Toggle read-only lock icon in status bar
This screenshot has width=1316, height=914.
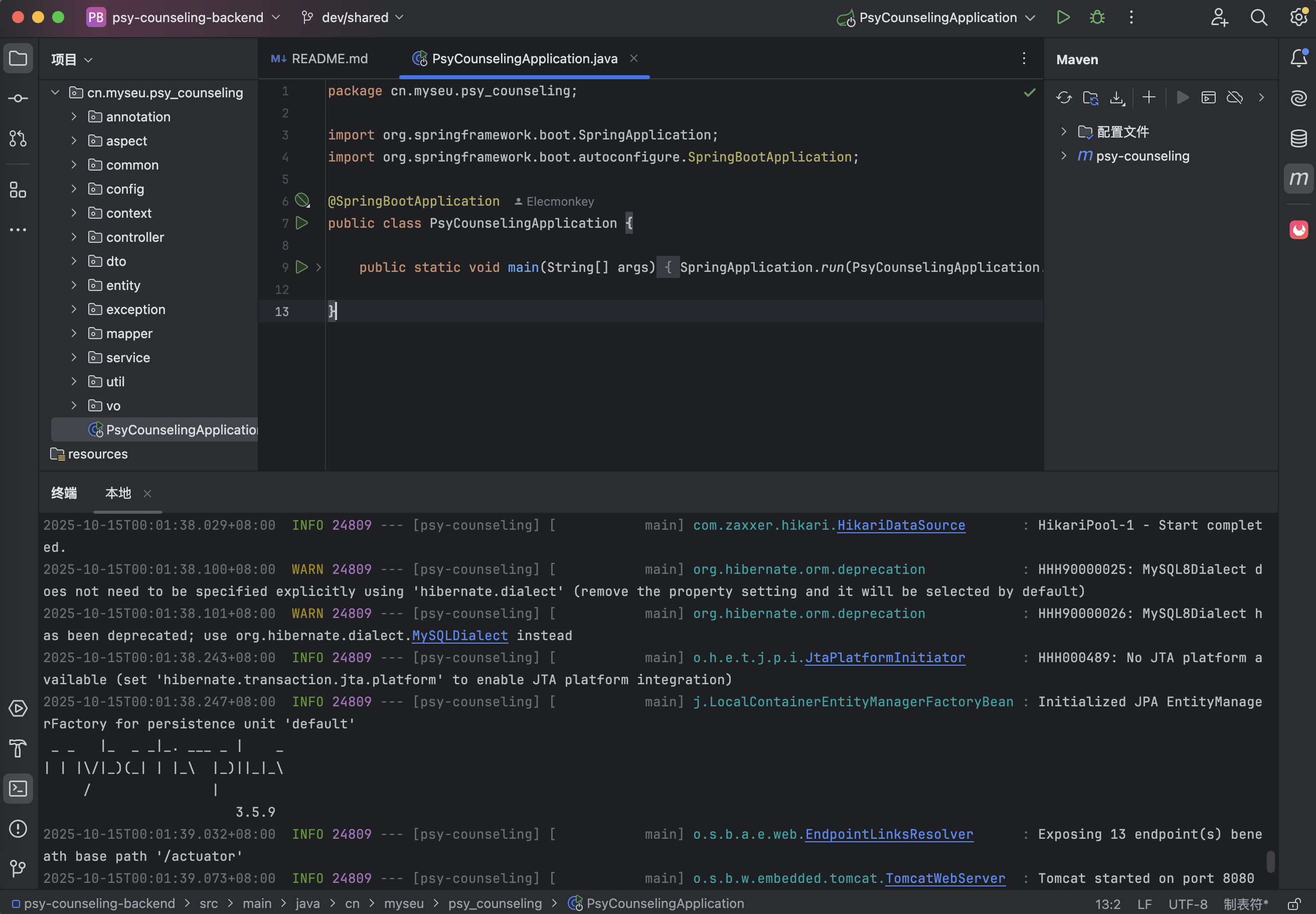coord(1293,904)
